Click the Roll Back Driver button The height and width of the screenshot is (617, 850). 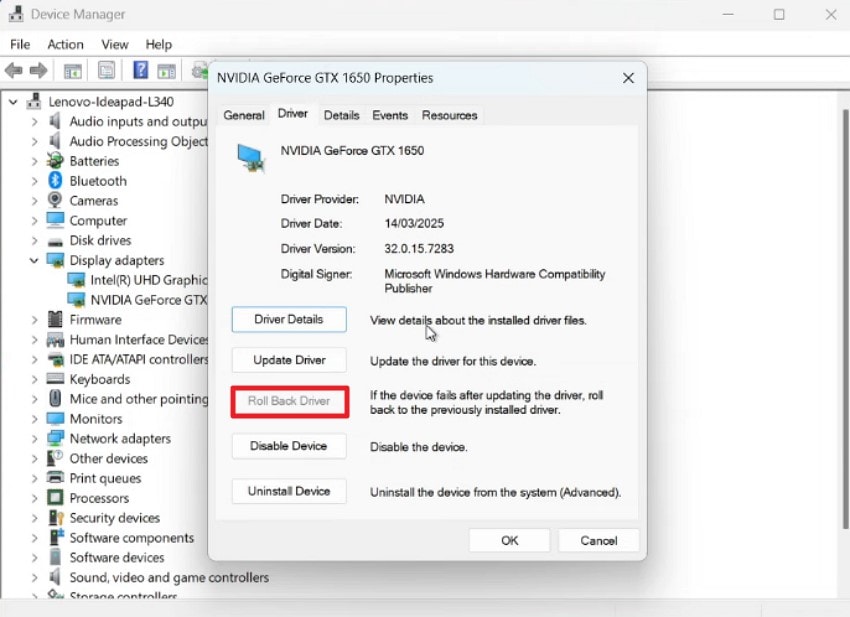pyautogui.click(x=289, y=401)
